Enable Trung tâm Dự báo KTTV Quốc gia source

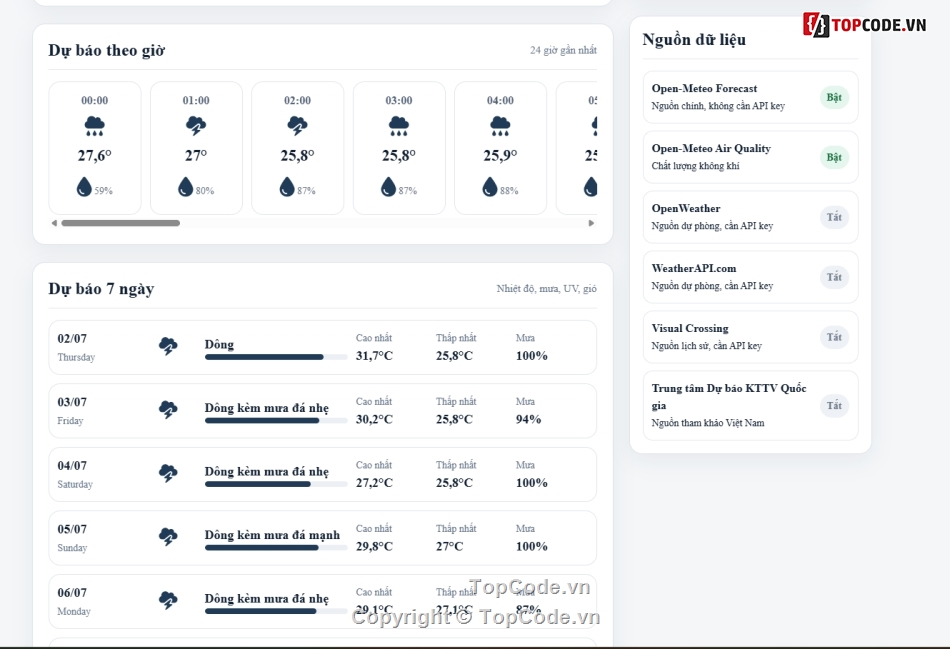pyautogui.click(x=834, y=406)
